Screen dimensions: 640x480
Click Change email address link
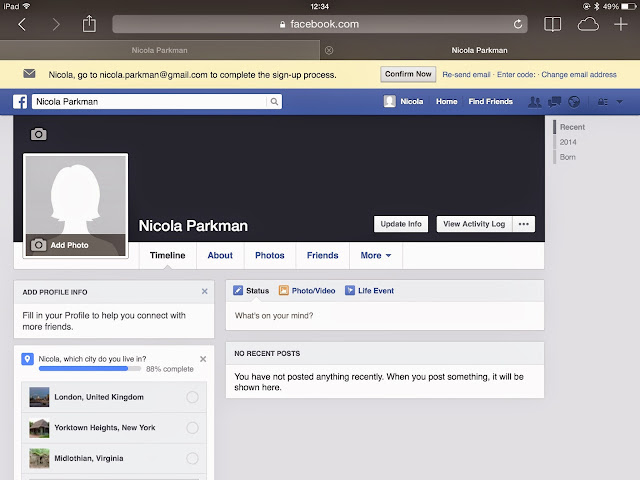coord(579,75)
